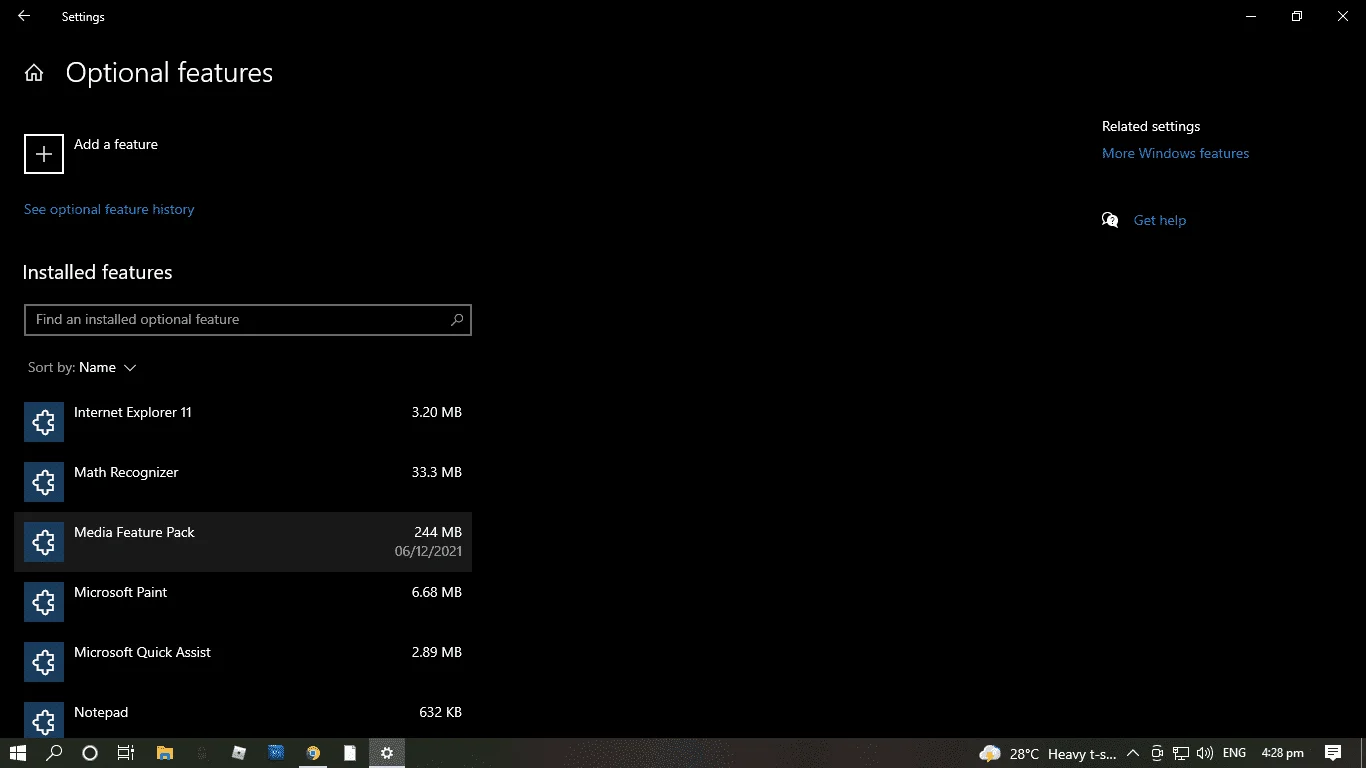Click the 06/12/2021 install date
Screen dimensions: 1366x768
point(428,551)
